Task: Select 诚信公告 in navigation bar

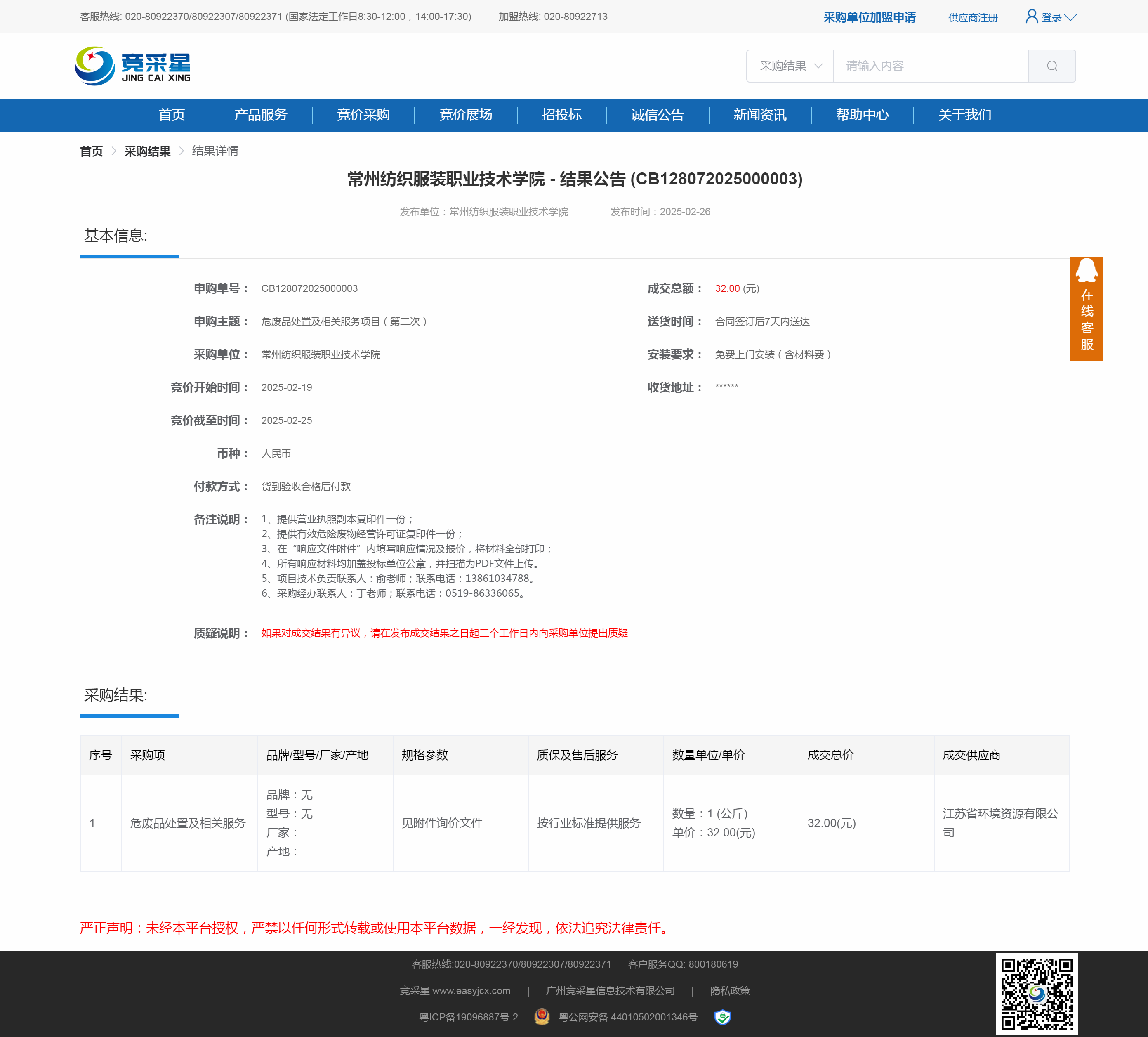Action: pos(657,115)
